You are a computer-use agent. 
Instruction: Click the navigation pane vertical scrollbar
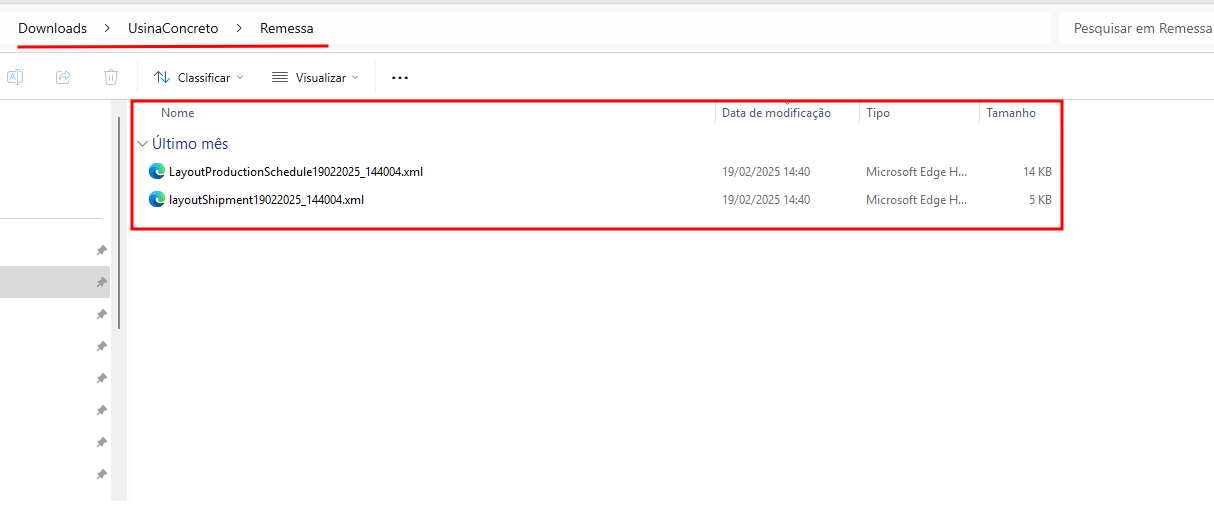pyautogui.click(x=119, y=222)
